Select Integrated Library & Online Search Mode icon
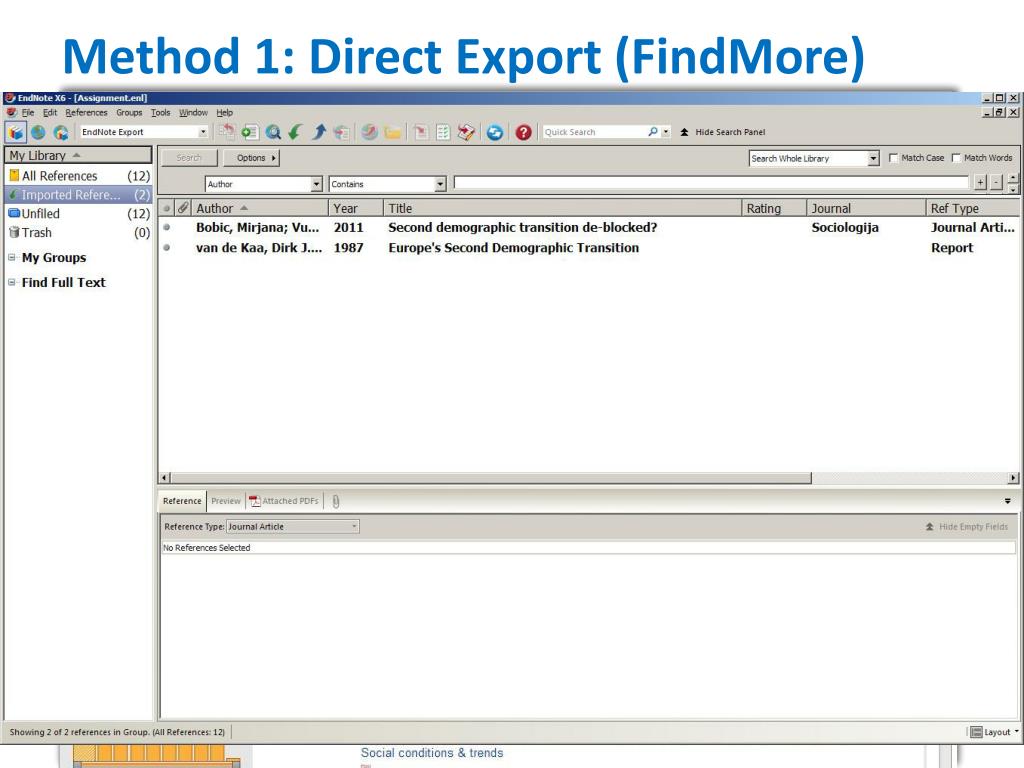 click(x=61, y=132)
